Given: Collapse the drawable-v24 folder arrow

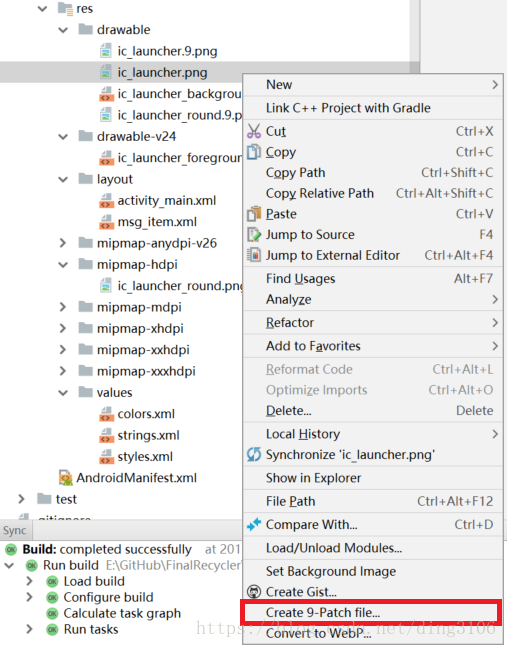Looking at the screenshot, I should point(63,136).
